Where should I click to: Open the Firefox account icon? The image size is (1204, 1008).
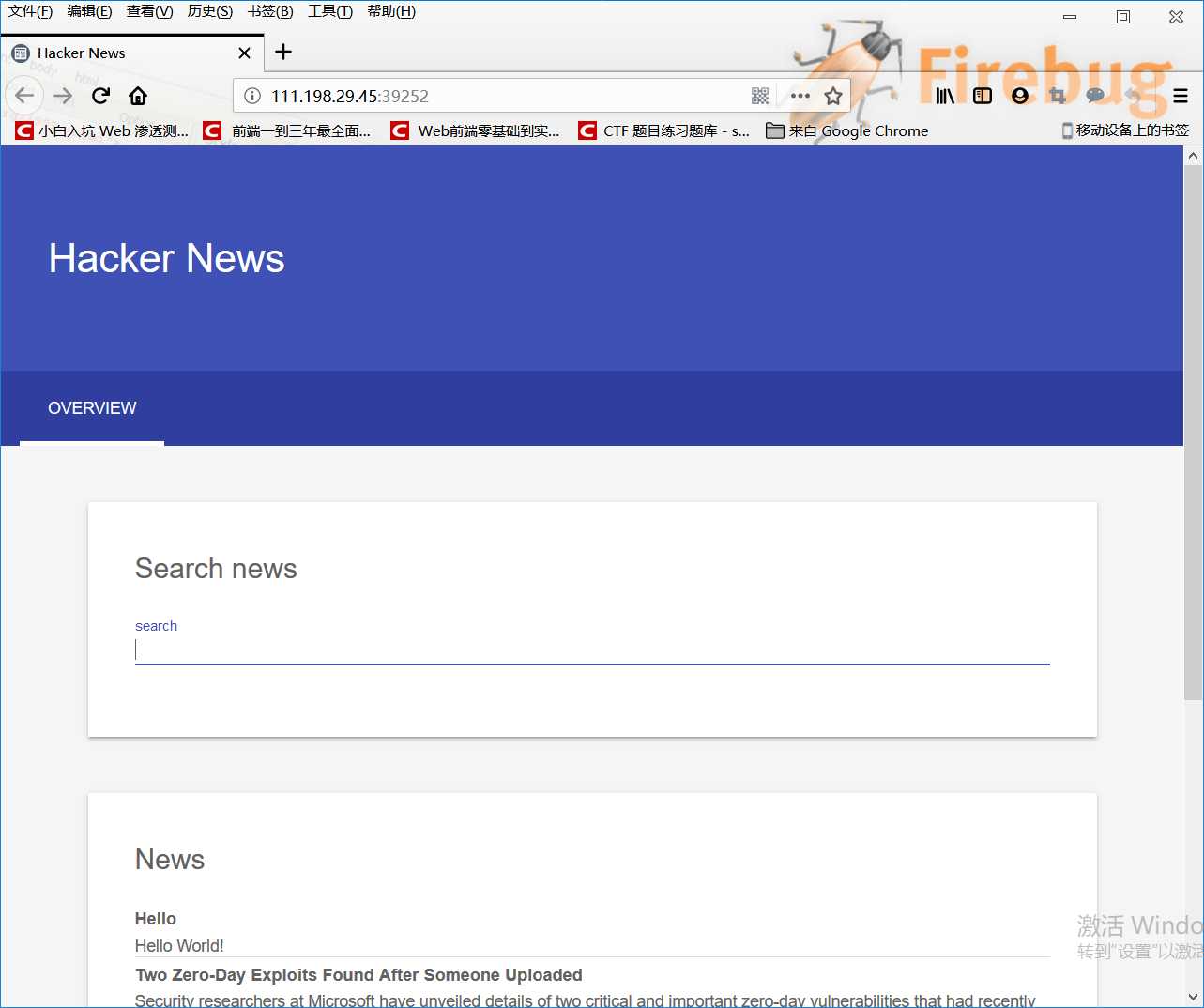click(x=1020, y=96)
